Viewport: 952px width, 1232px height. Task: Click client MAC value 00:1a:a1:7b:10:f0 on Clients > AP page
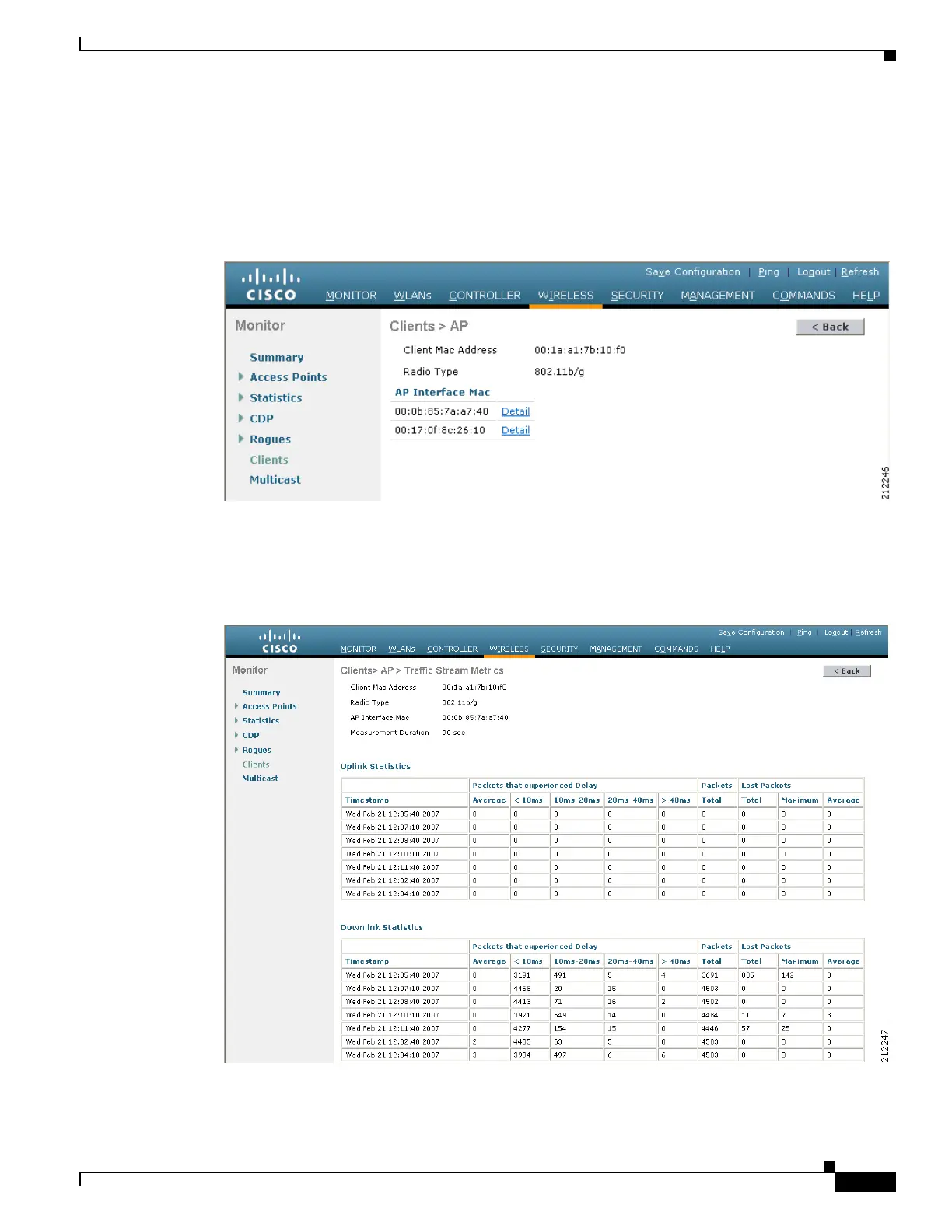click(579, 350)
